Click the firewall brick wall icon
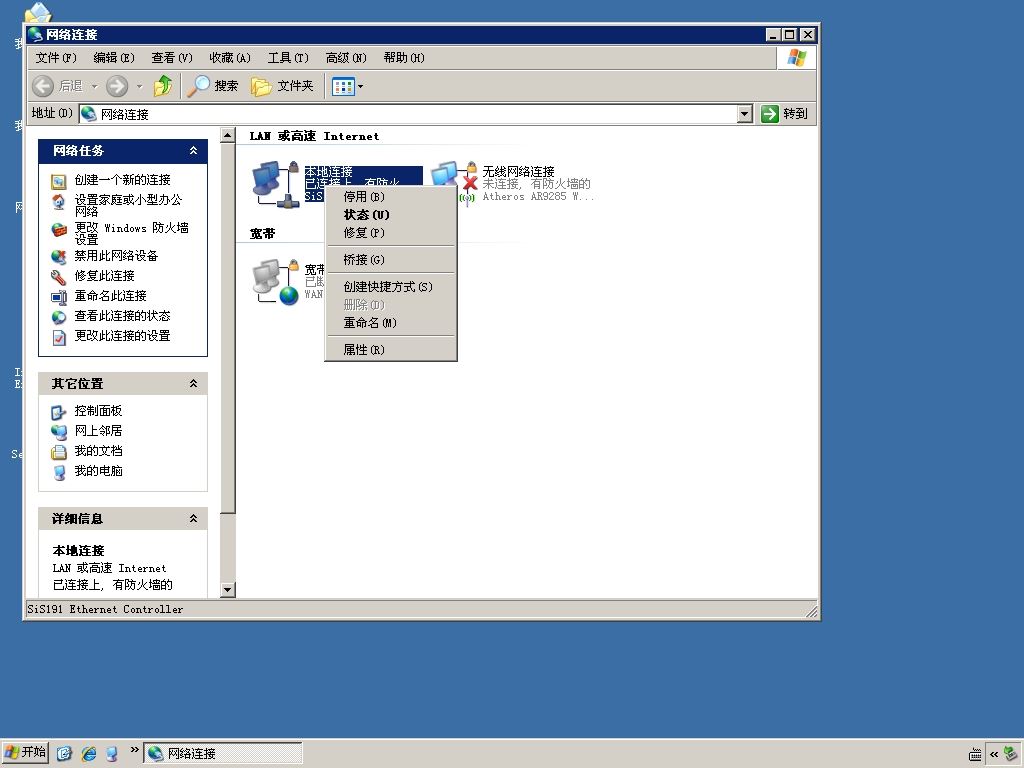The width and height of the screenshot is (1024, 768). (x=59, y=230)
